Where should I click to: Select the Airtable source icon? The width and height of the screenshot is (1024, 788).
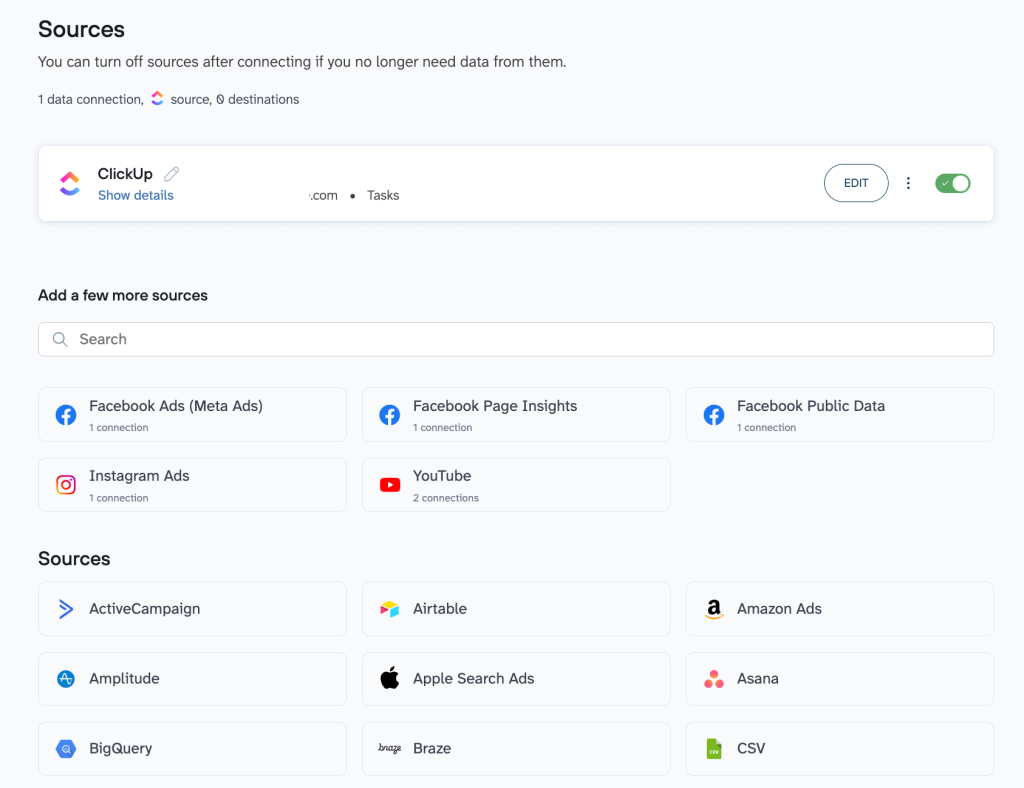[x=390, y=609]
